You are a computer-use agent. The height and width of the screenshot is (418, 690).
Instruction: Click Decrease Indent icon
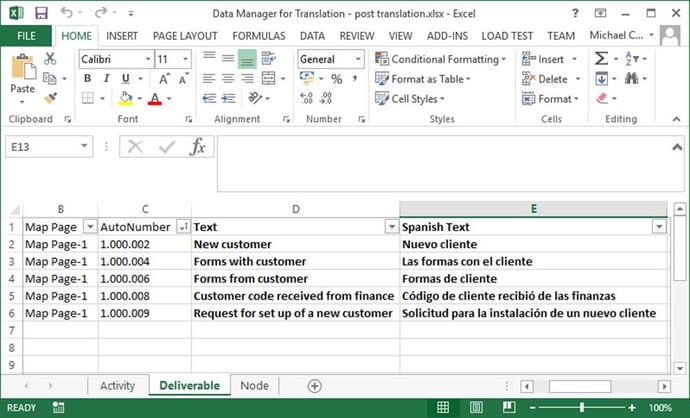click(x=209, y=98)
